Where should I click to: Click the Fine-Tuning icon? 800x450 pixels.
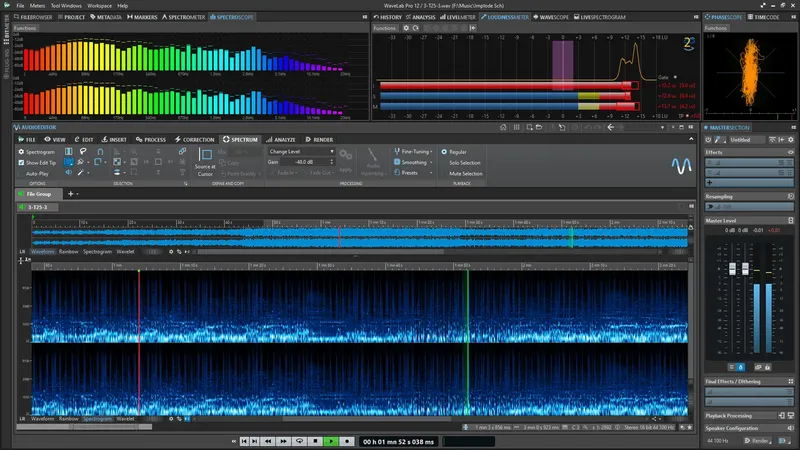pos(397,151)
